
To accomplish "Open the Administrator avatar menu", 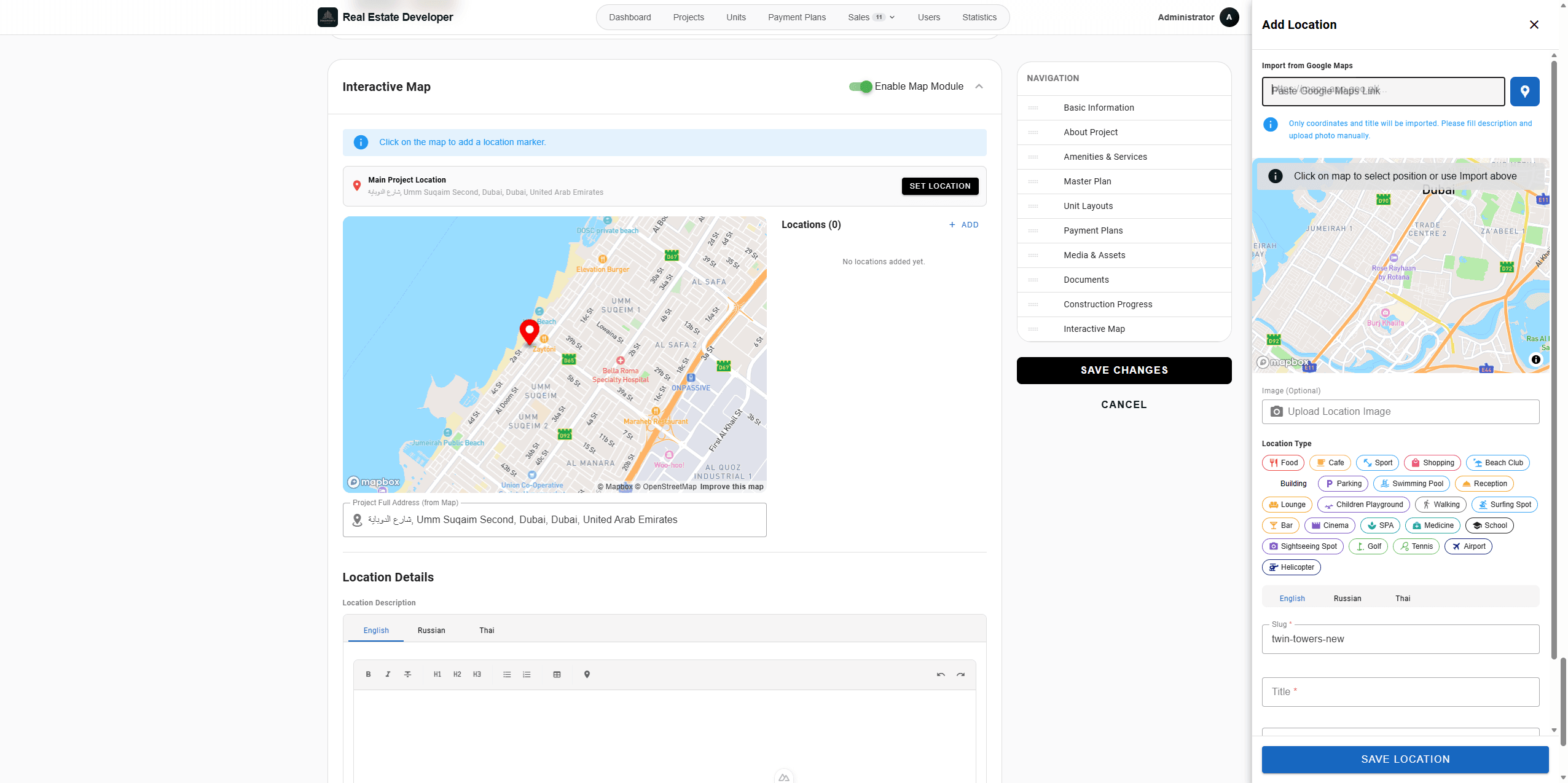I will (x=1229, y=17).
